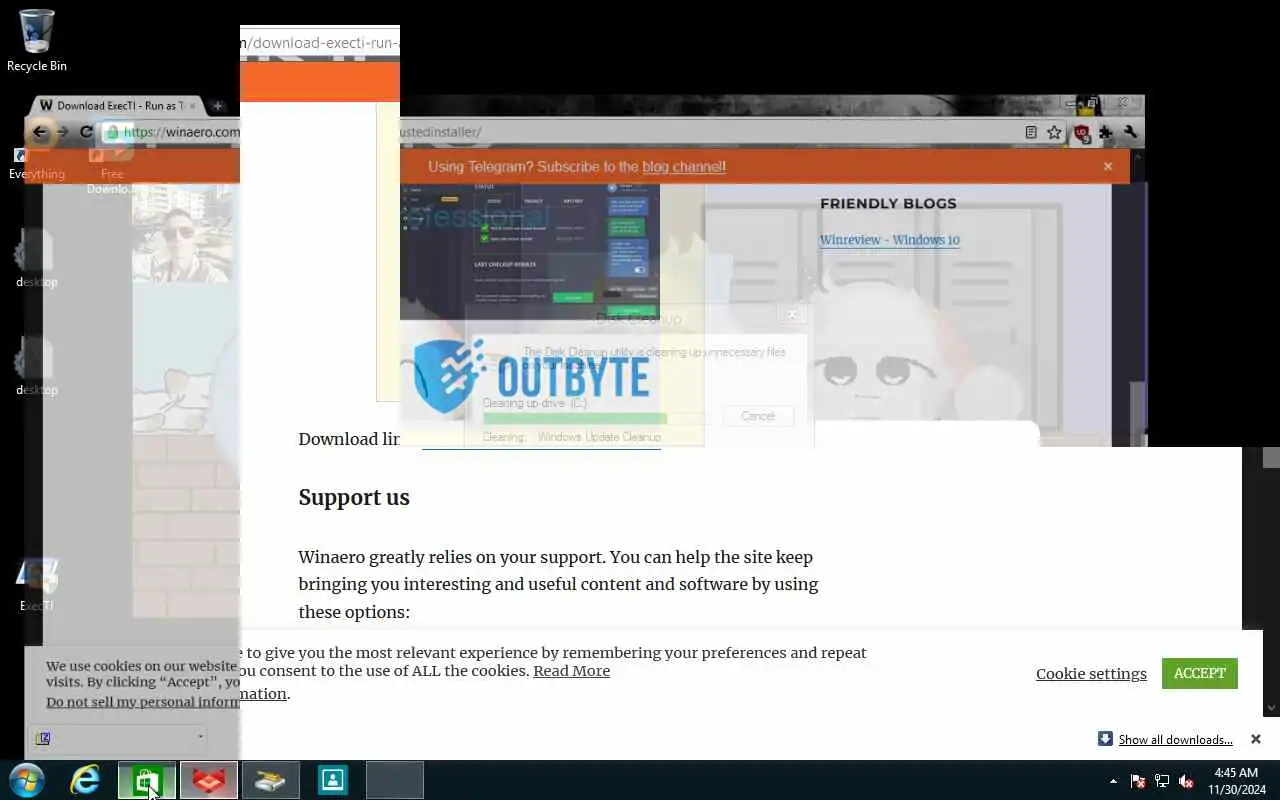
Task: Open the red taskbar application icon
Action: click(x=209, y=780)
